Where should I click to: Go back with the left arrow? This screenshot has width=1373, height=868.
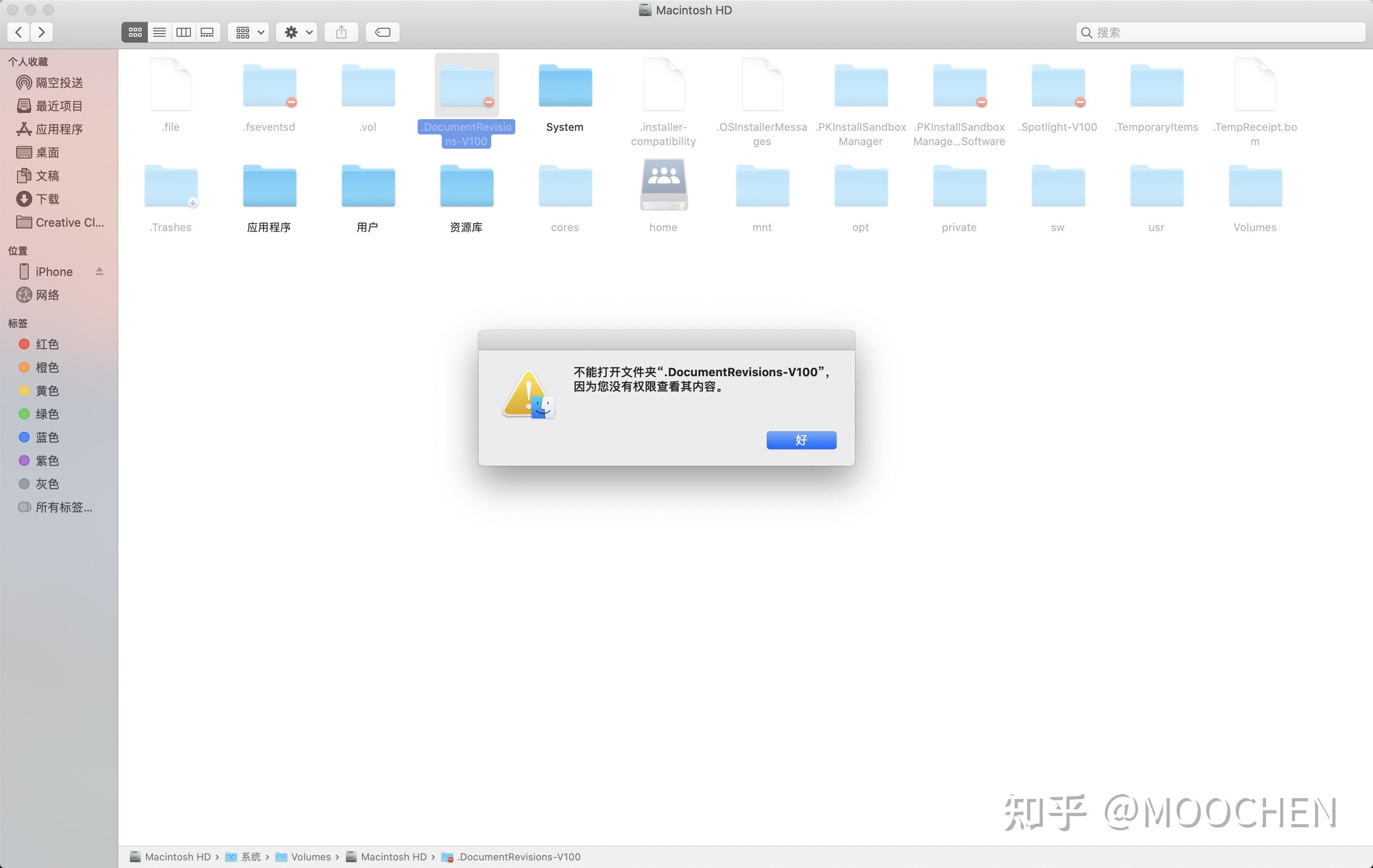point(19,33)
